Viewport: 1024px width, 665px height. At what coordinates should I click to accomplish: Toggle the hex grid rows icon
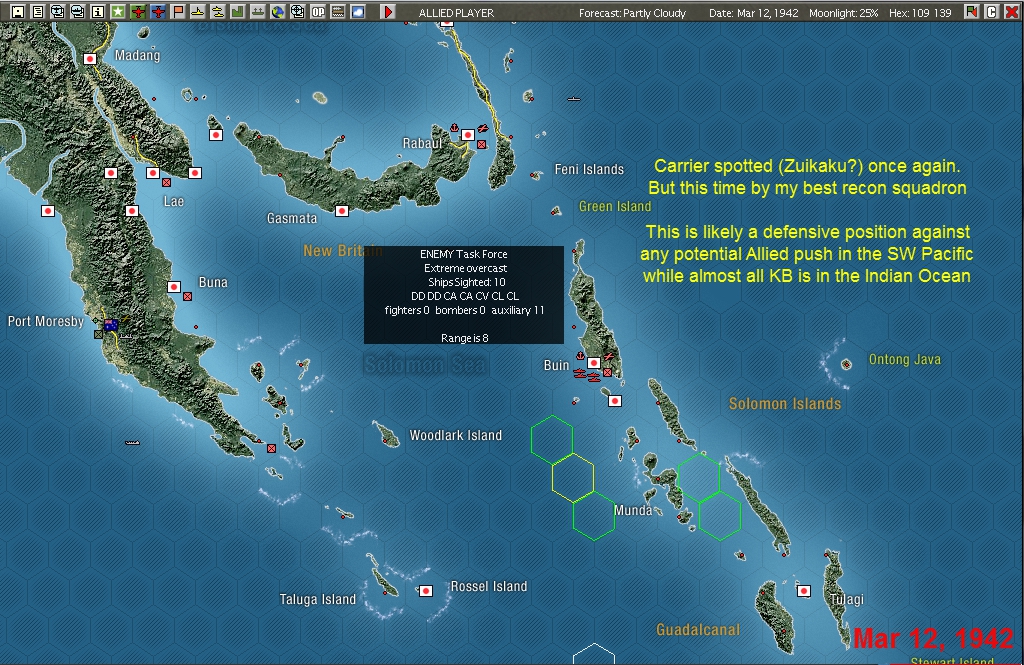(338, 12)
